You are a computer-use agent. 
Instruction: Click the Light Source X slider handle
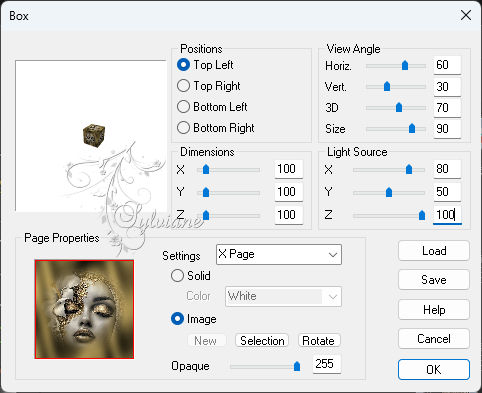(x=409, y=169)
